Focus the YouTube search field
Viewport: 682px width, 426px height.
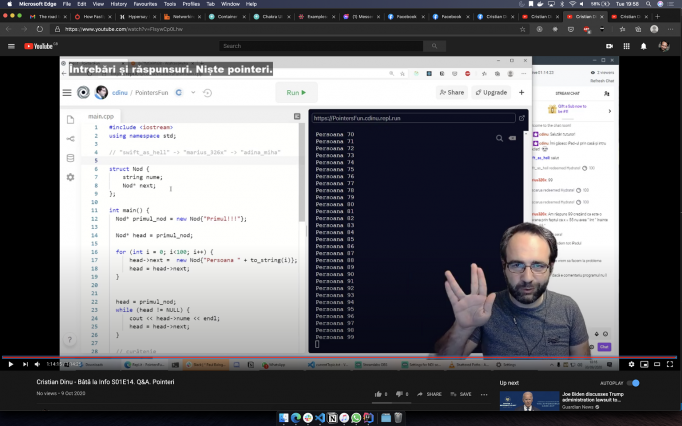pyautogui.click(x=321, y=46)
